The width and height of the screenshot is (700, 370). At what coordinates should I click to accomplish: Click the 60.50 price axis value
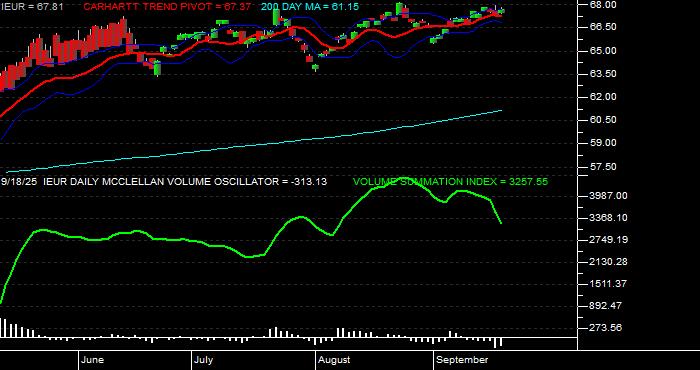pos(604,120)
